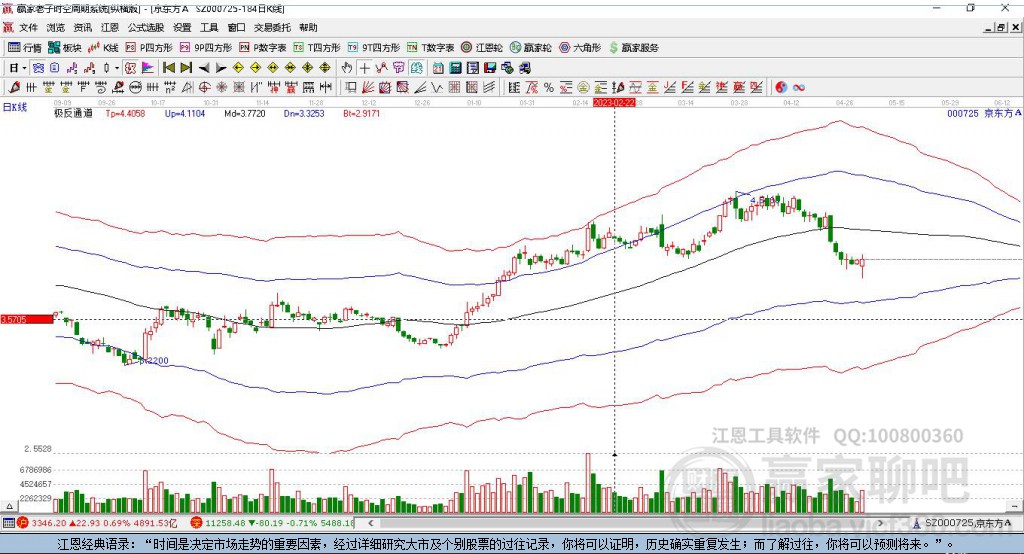Jump to first bar icon
Viewport: 1024px width, 554px height.
coord(168,68)
